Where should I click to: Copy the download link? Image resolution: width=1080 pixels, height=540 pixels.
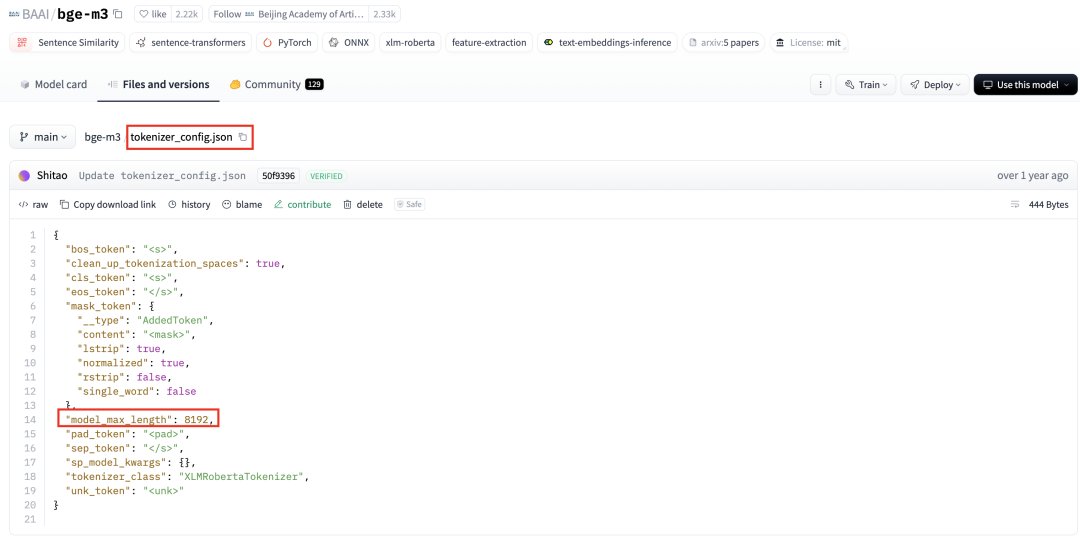click(108, 205)
